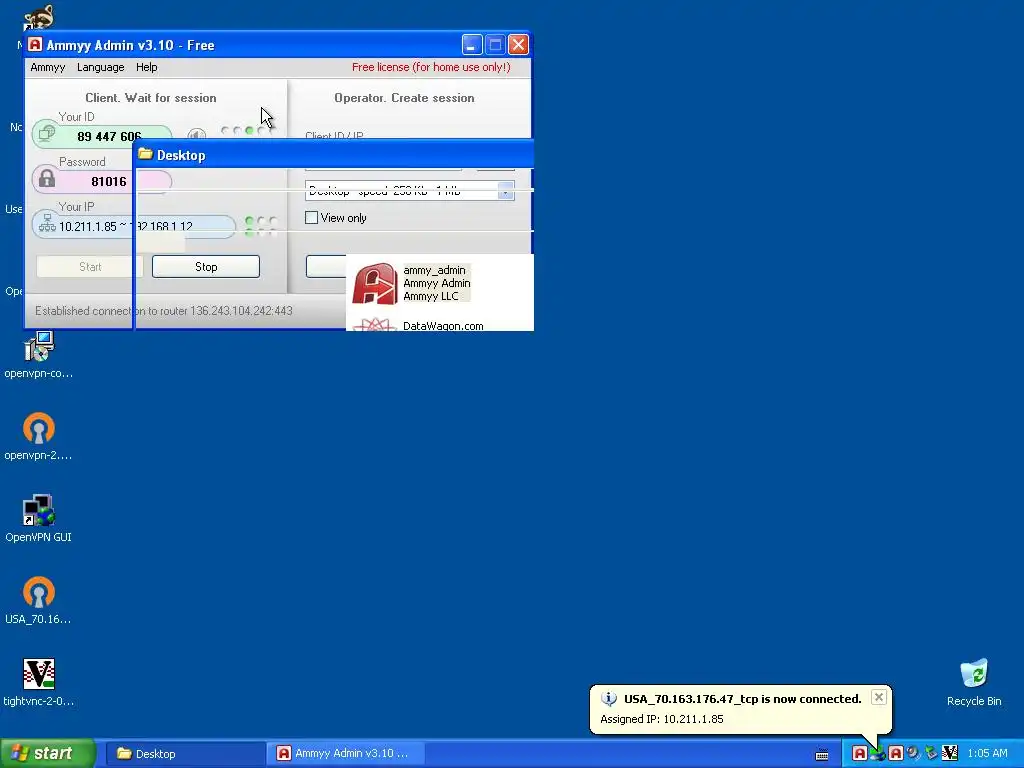Click the Stop button

[206, 266]
